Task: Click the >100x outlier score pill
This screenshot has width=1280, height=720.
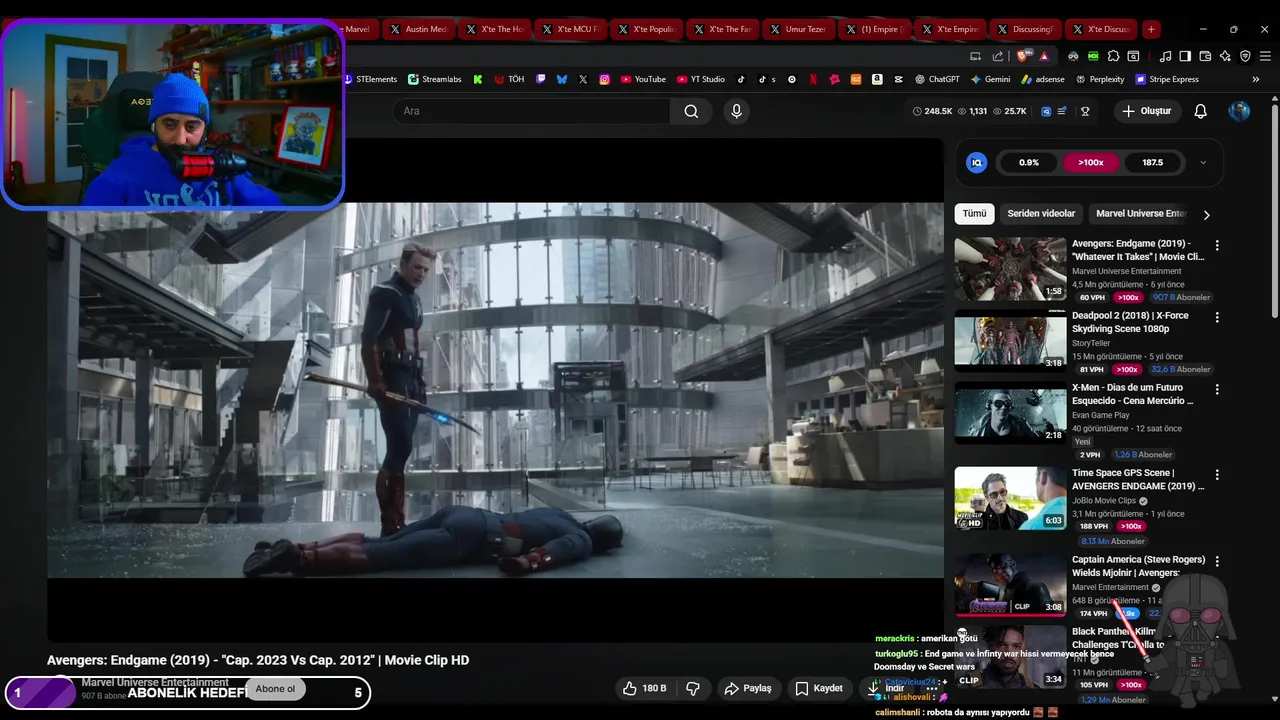Action: pyautogui.click(x=1091, y=162)
